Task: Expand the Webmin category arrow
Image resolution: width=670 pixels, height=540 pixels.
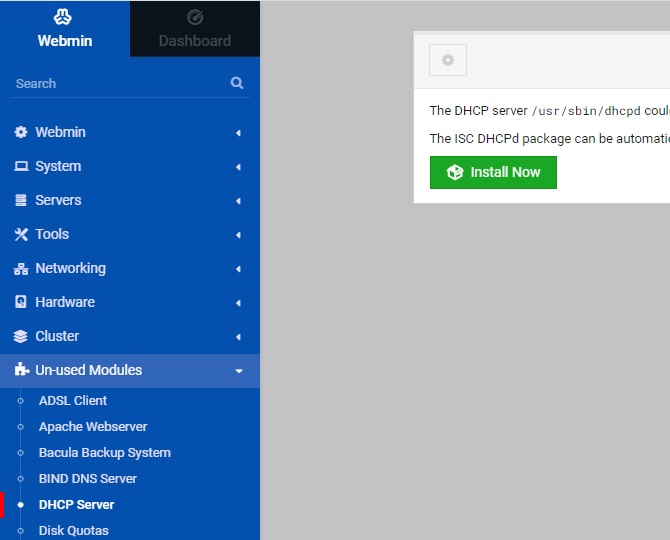Action: tap(238, 133)
